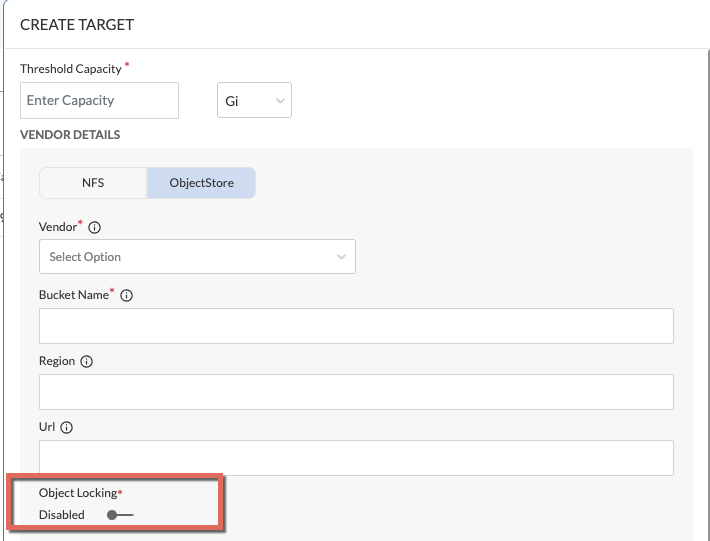Click the Disabled status label
The height and width of the screenshot is (541, 710).
pos(62,515)
